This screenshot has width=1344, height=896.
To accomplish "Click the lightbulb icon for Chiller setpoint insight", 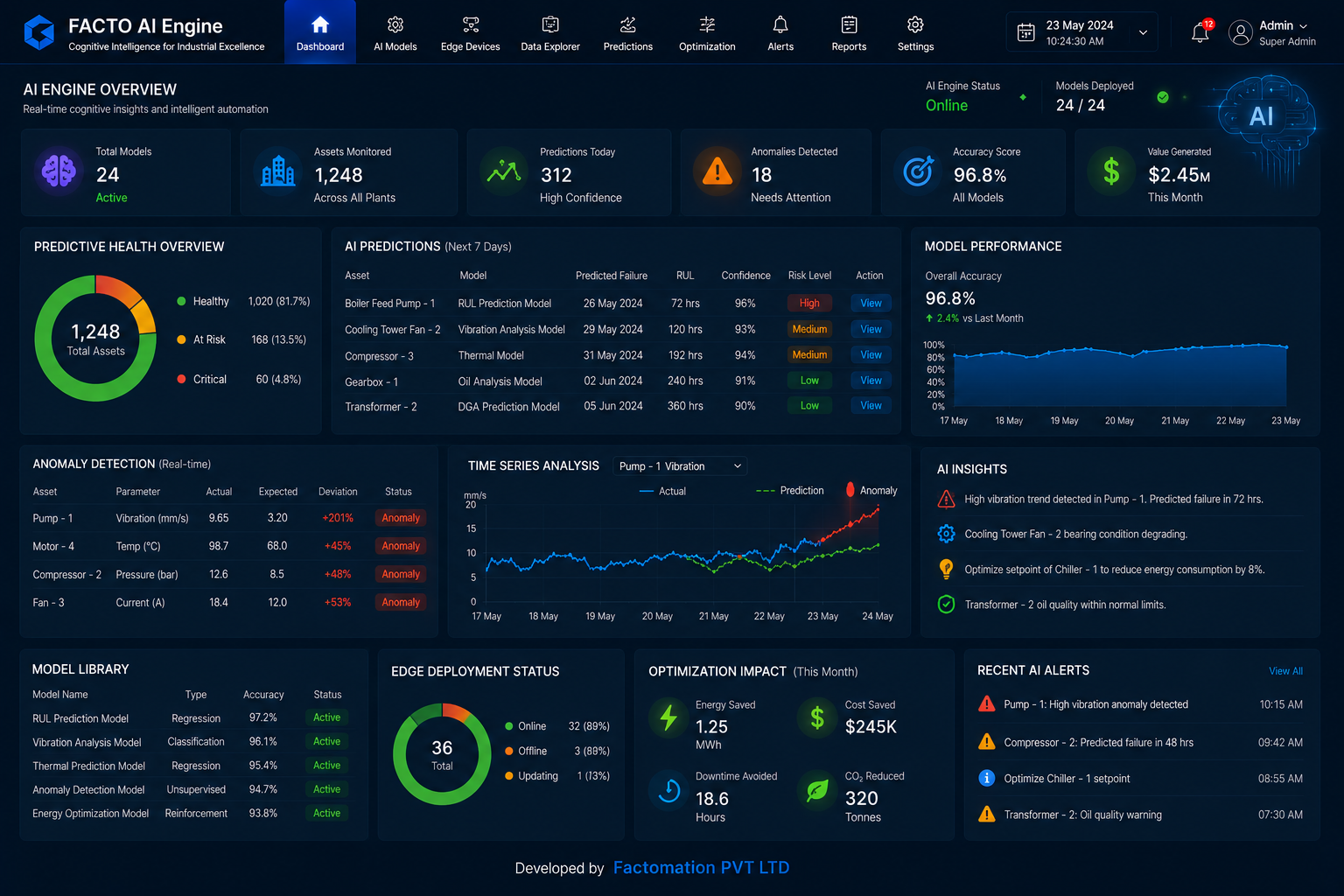I will pos(946,569).
